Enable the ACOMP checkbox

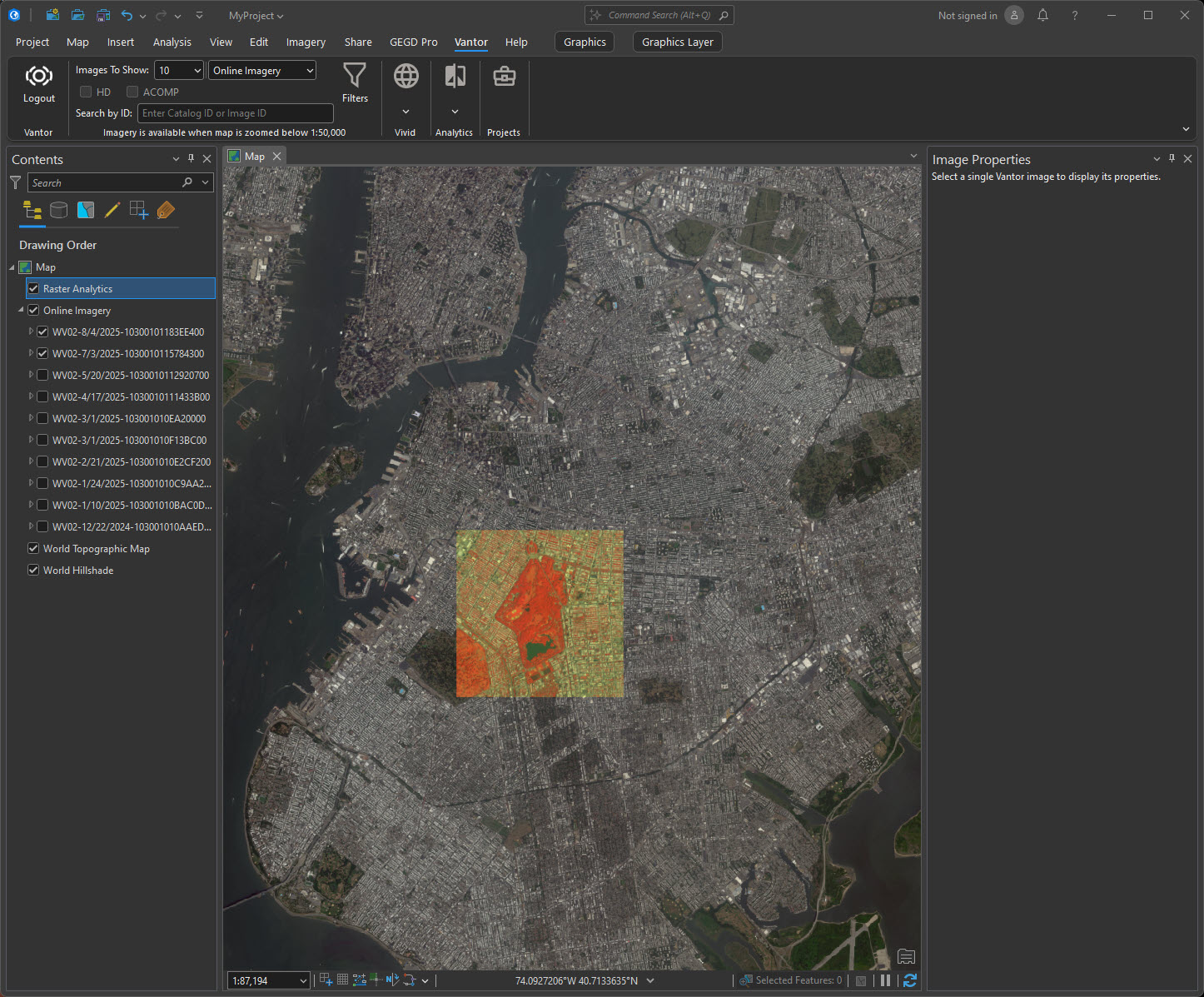(x=132, y=92)
